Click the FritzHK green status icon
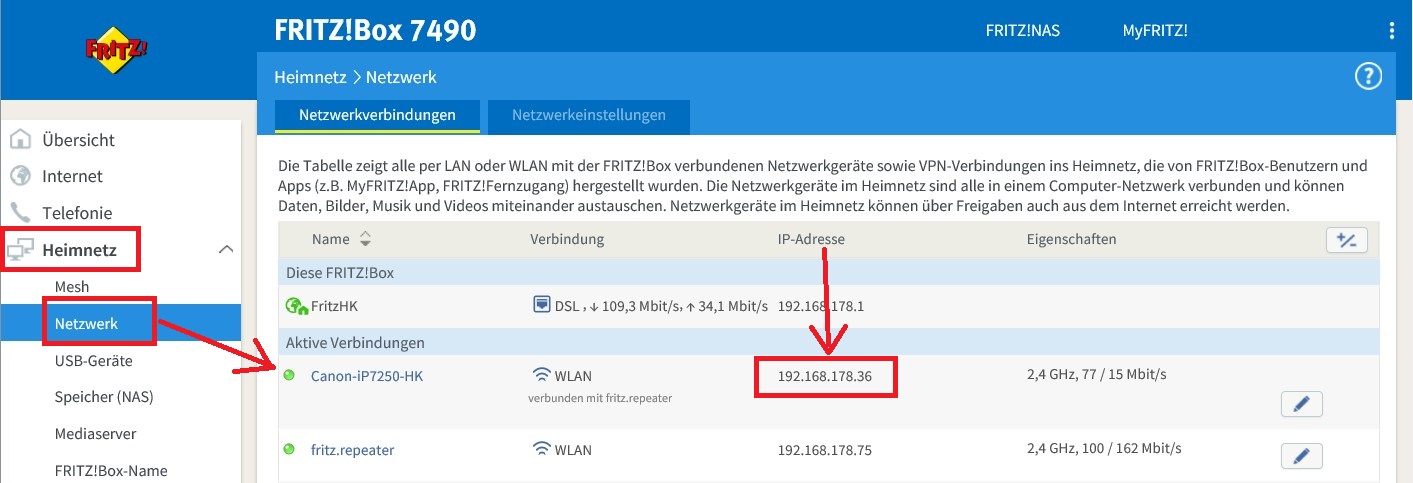The width and height of the screenshot is (1413, 483). (295, 306)
